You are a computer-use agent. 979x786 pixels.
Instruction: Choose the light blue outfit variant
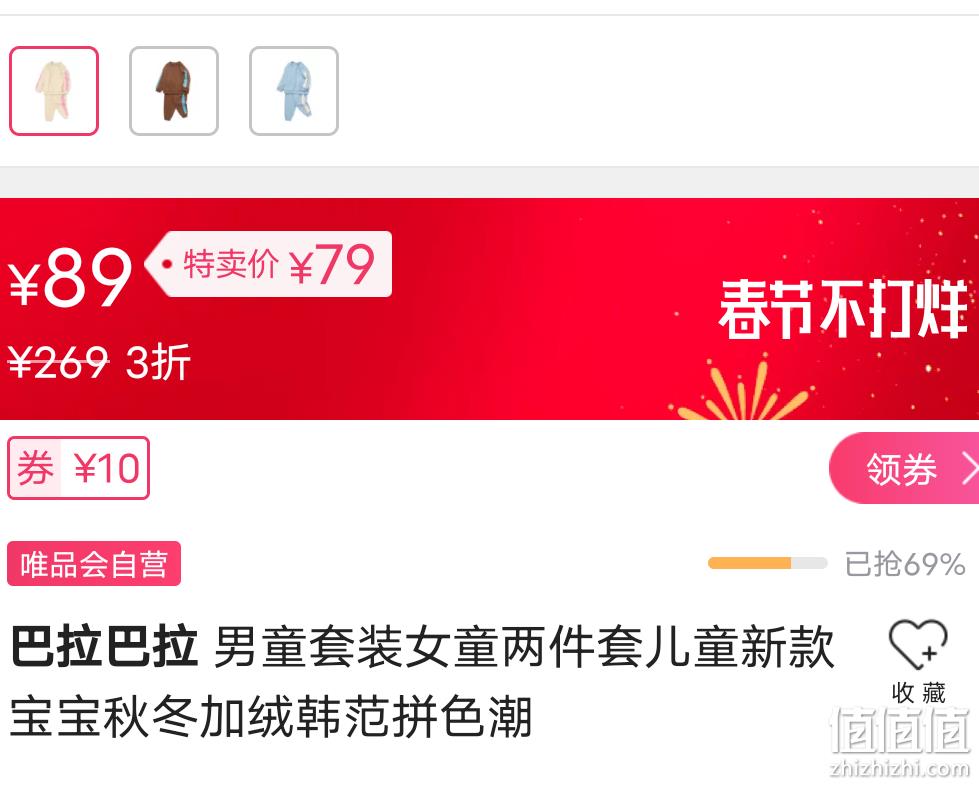(293, 91)
